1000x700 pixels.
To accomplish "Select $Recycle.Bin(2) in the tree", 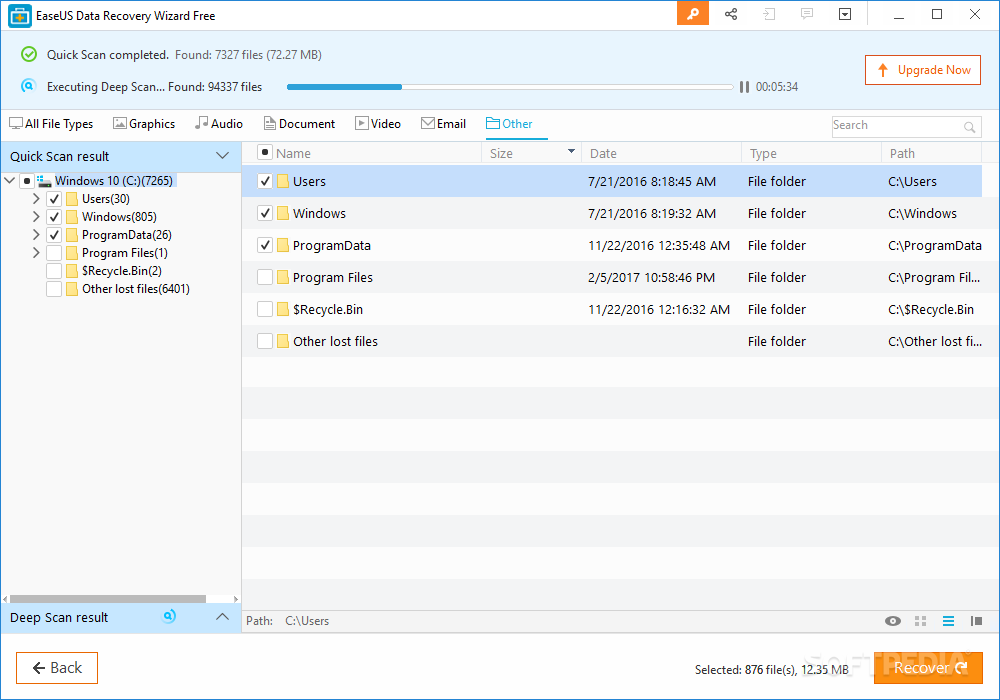I will (x=121, y=271).
